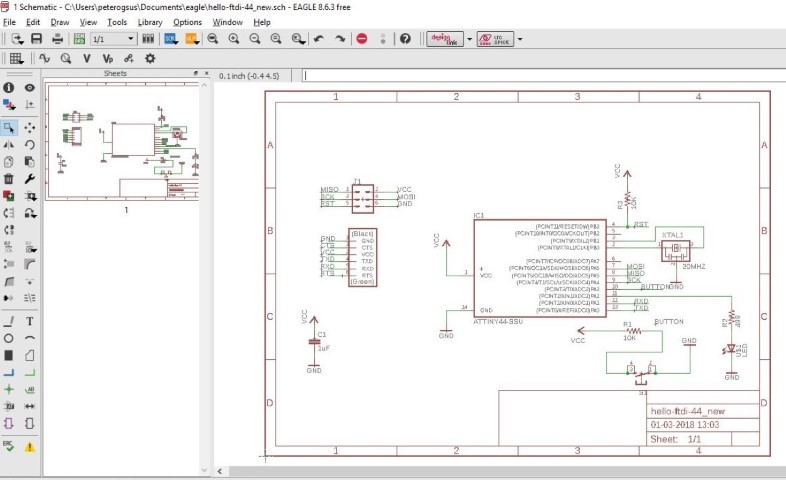Screen dimensions: 786x480
Task: Save the schematic
Action: click(x=37, y=39)
